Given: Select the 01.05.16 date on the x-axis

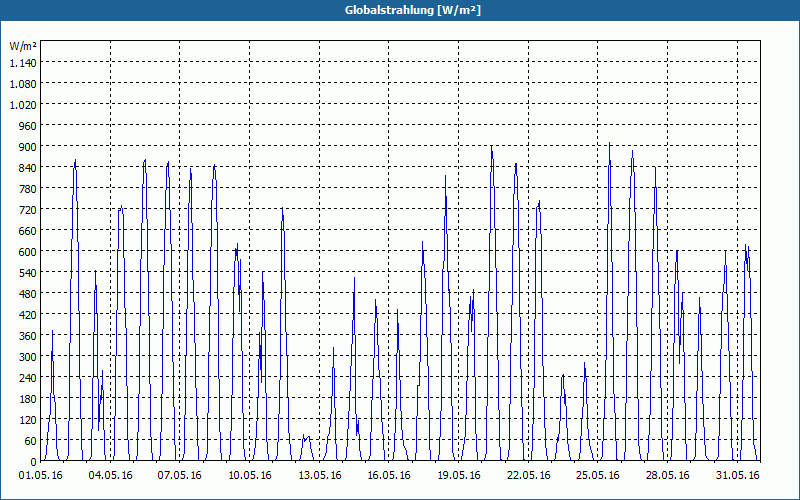Looking at the screenshot, I should point(40,476).
